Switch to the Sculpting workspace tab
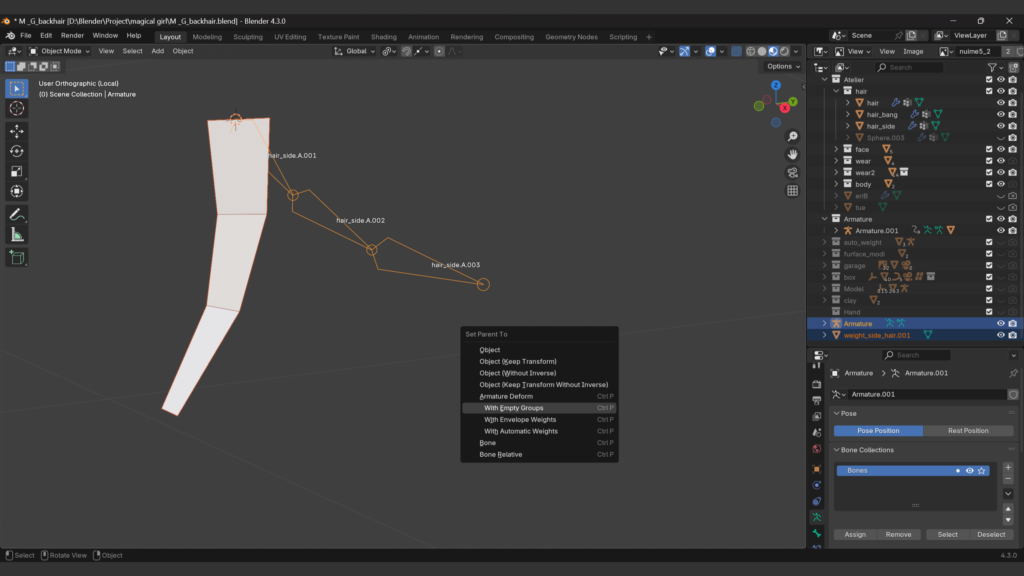The image size is (1024, 576). [247, 37]
